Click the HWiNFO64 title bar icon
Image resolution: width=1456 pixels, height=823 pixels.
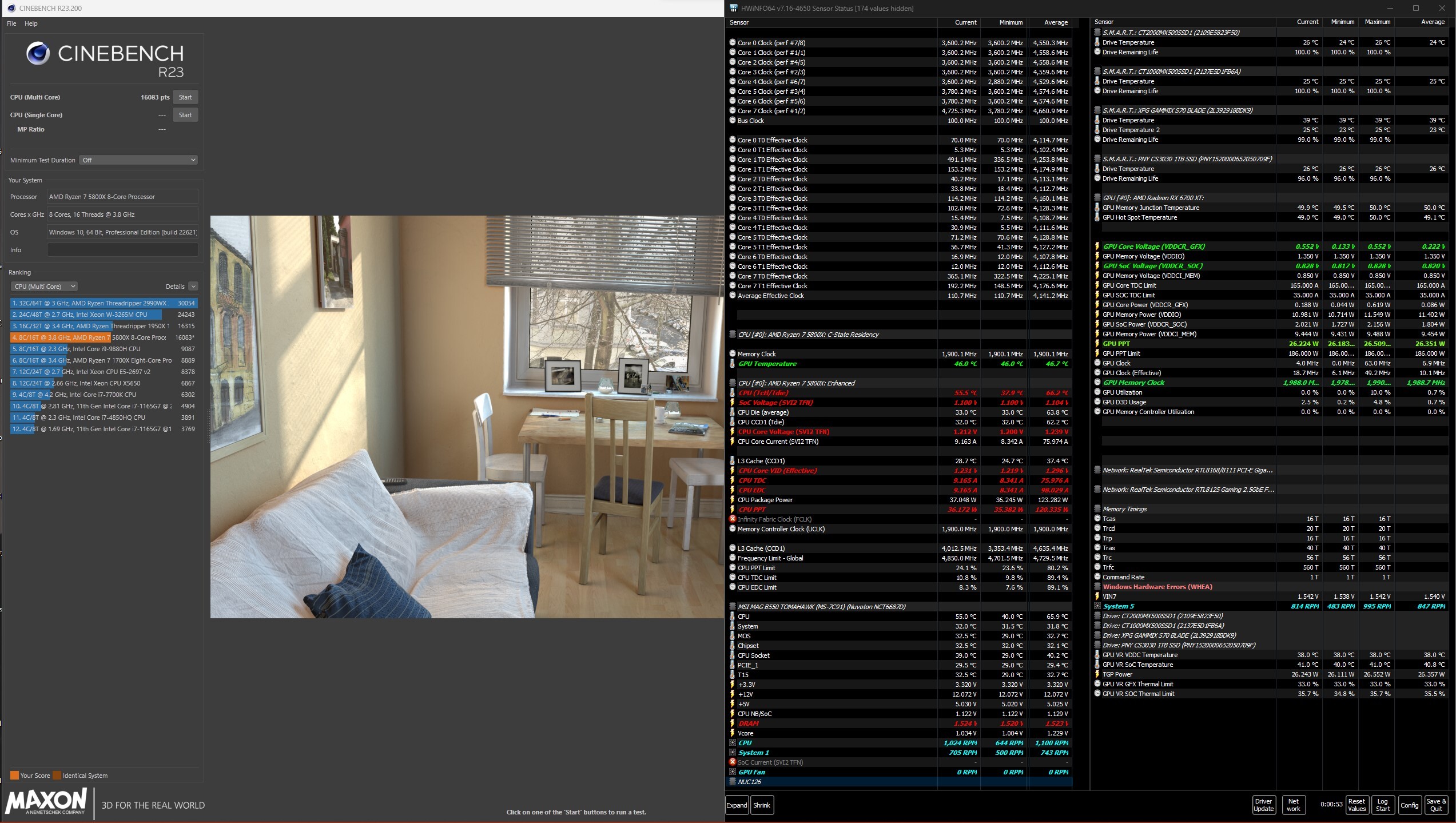(x=734, y=8)
